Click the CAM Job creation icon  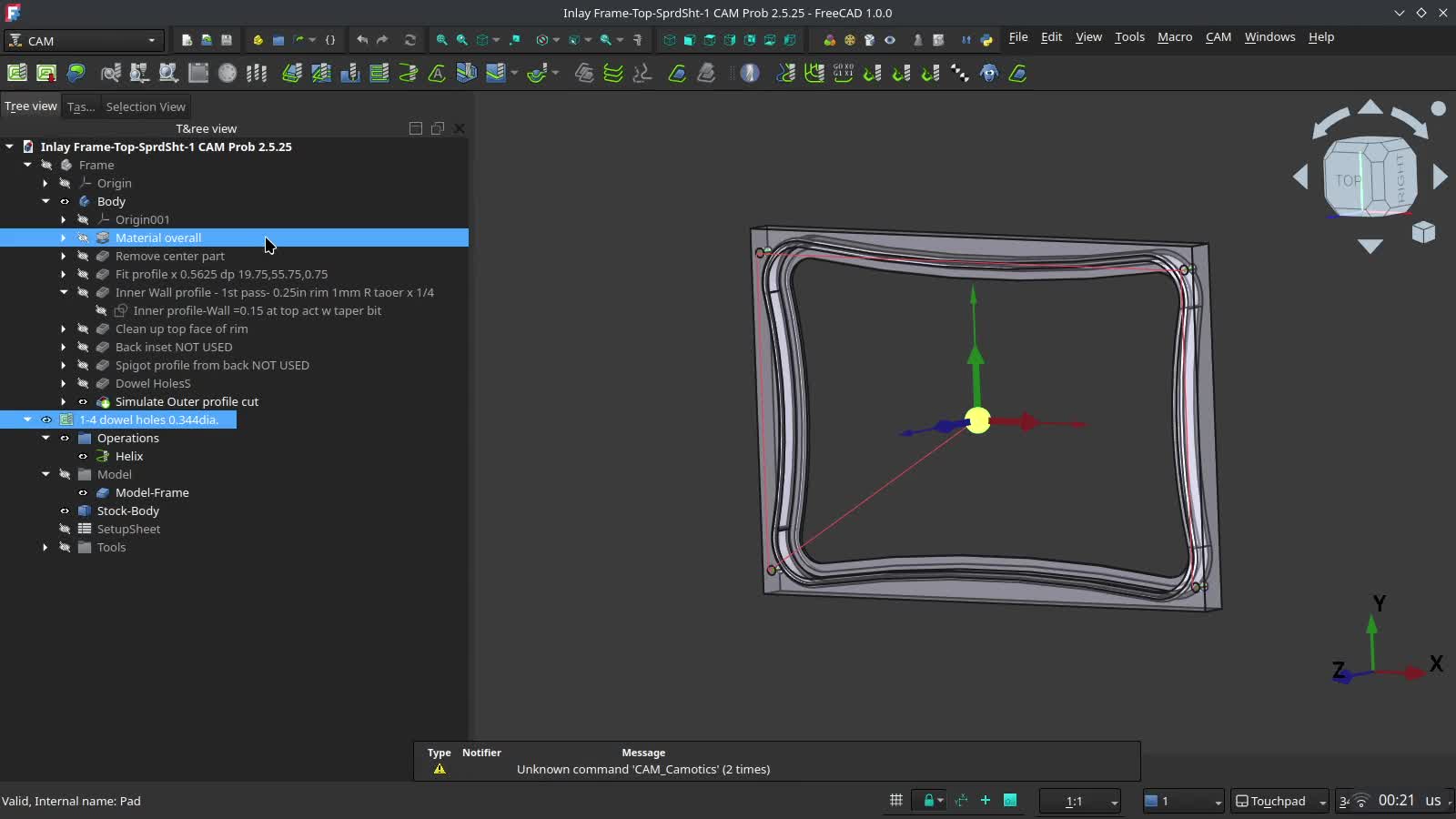pos(16,73)
